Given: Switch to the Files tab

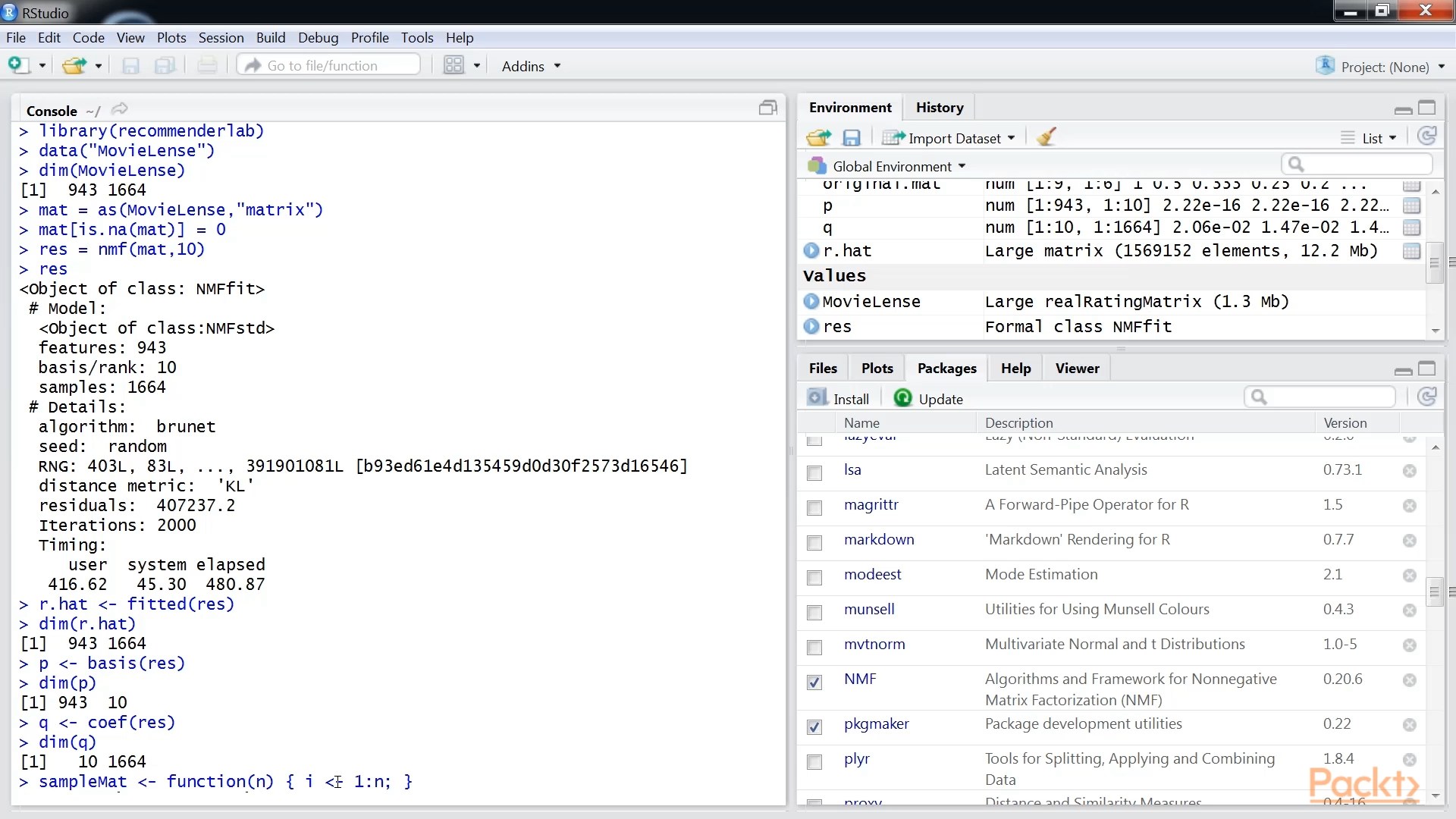Looking at the screenshot, I should [823, 368].
